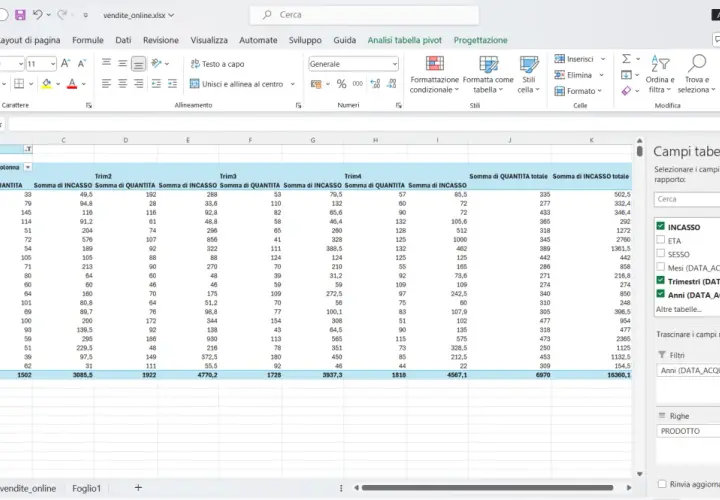Image resolution: width=720 pixels, height=500 pixels.
Task: Apply percent number format
Action: 341,84
